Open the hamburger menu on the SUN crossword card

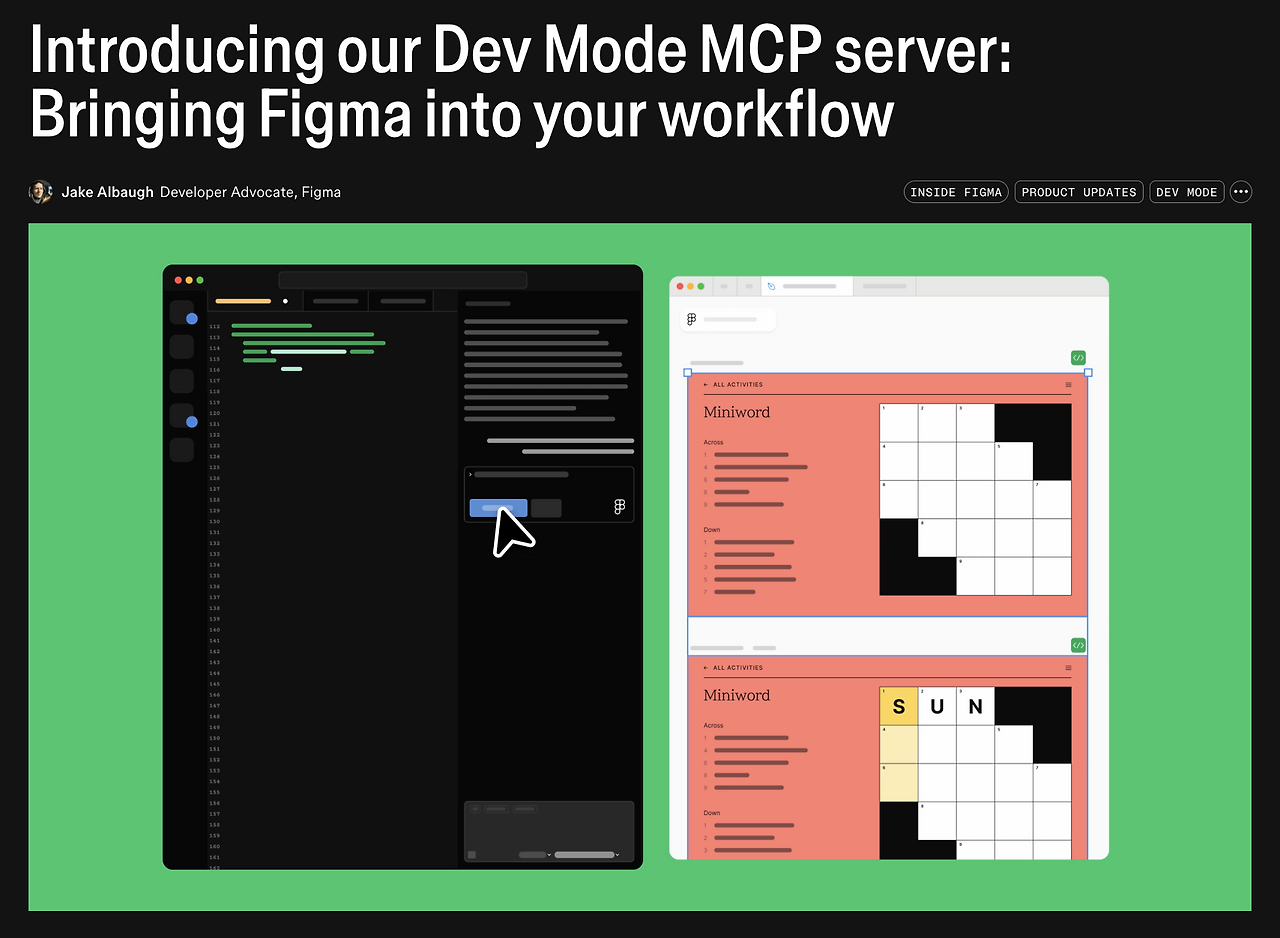coord(1068,668)
